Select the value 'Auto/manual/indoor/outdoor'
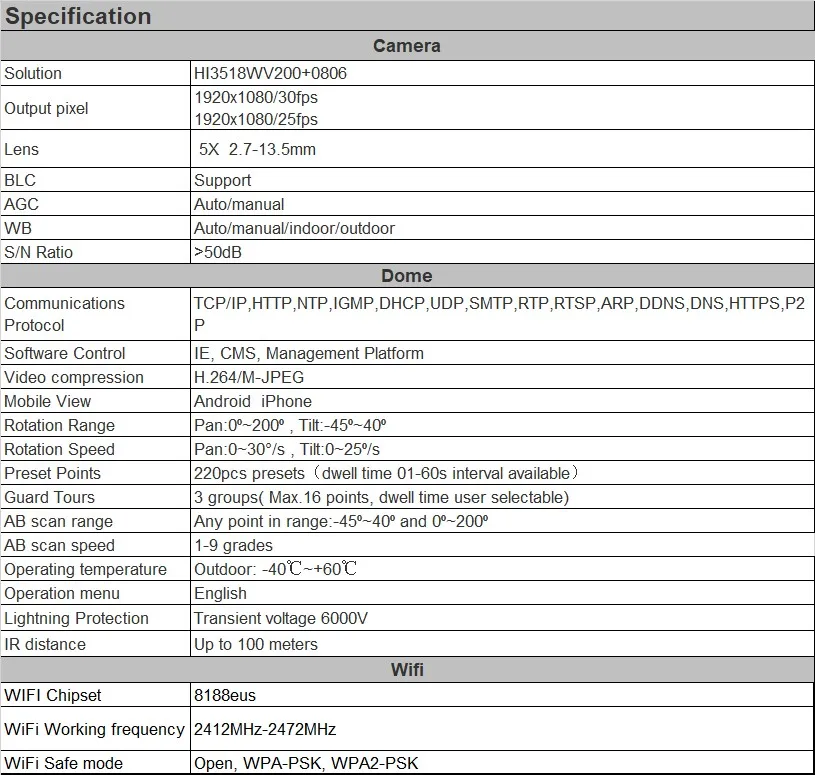815x775 pixels. click(294, 228)
